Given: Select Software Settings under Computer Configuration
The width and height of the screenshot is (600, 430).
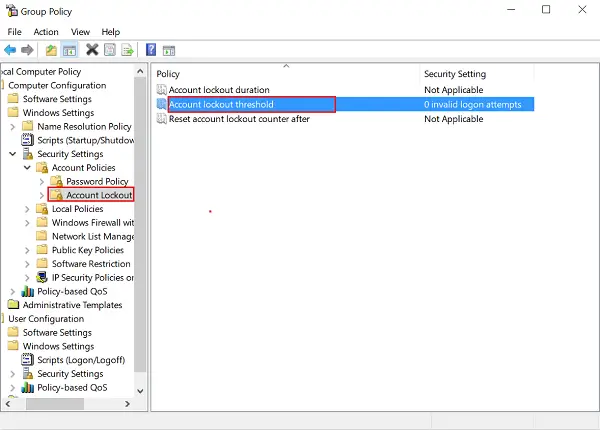Looking at the screenshot, I should [57, 99].
